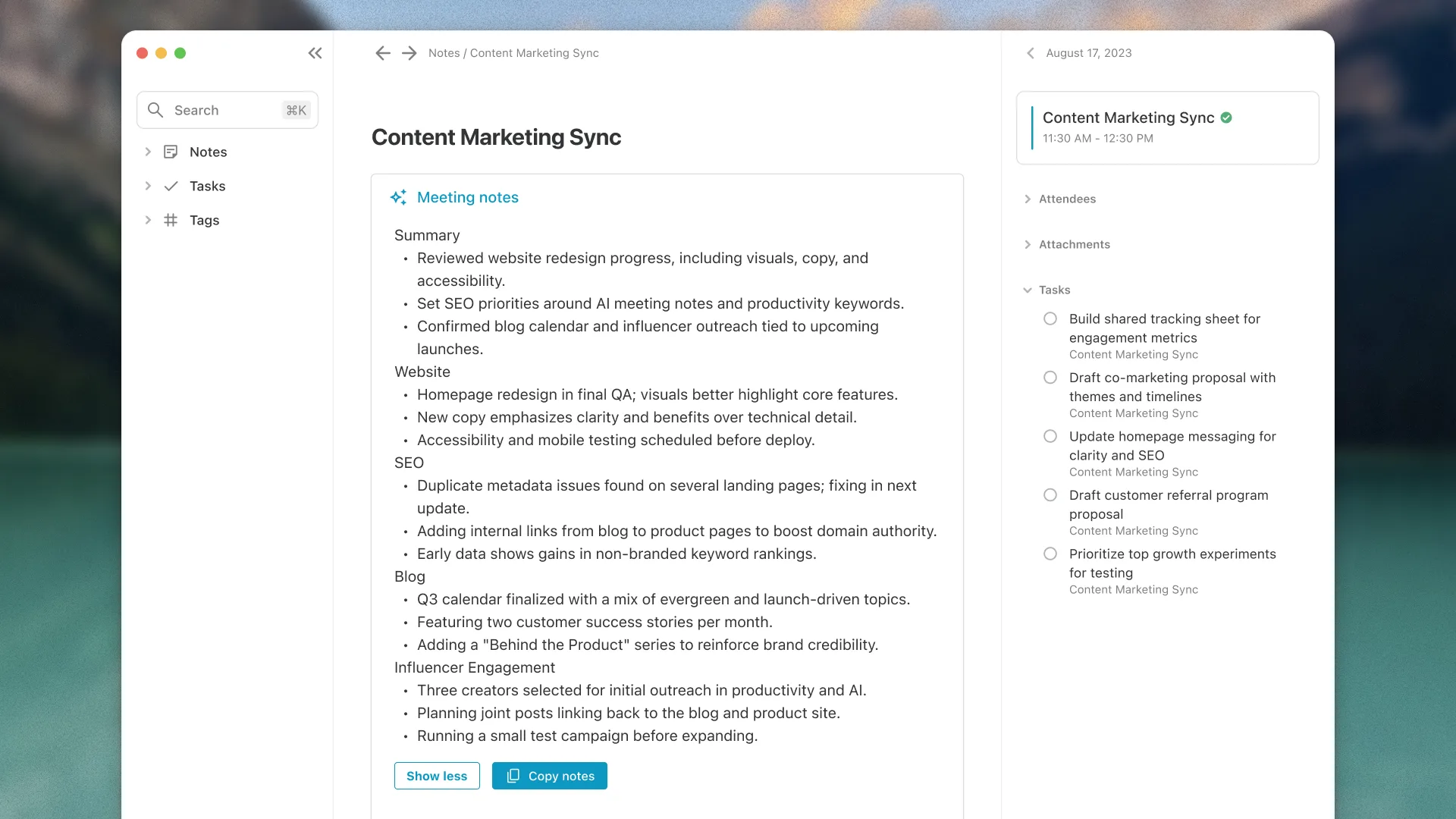Open Tags in the sidebar

204,220
